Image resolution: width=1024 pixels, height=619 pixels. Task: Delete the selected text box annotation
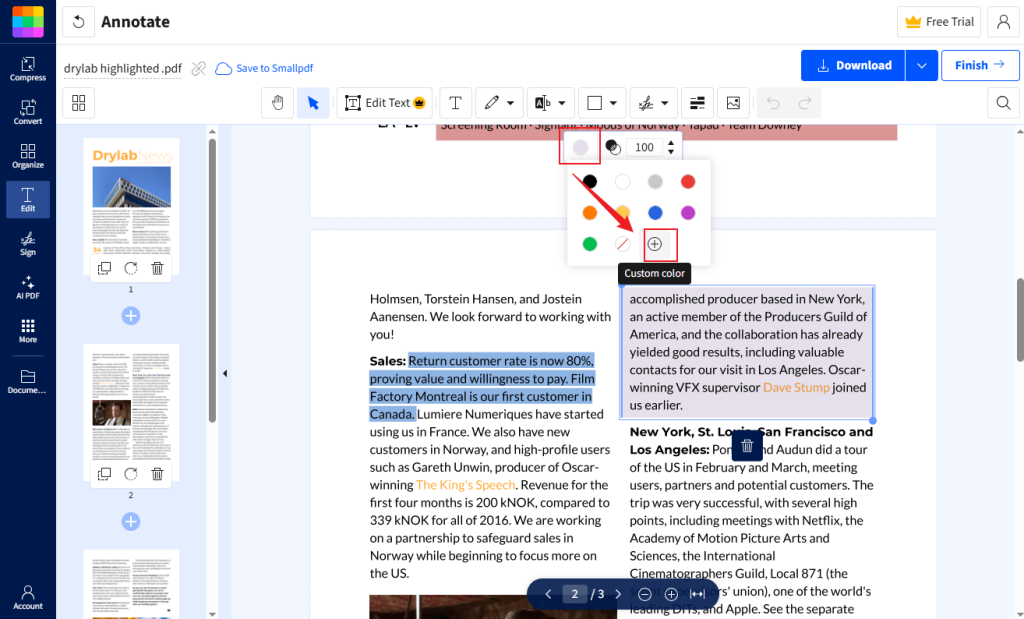[x=746, y=445]
